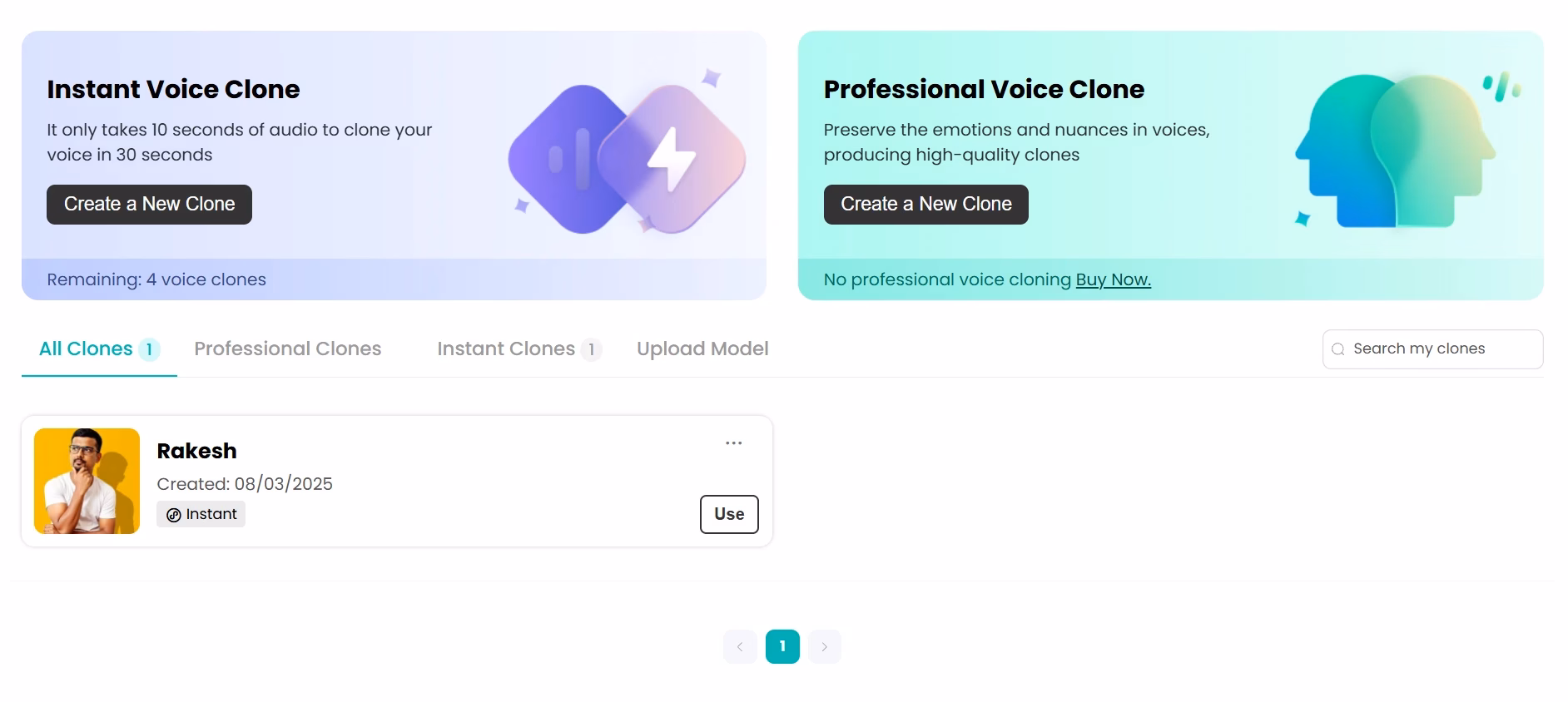The height and width of the screenshot is (702, 1568).
Task: Go to the next page arrow
Action: 825,646
